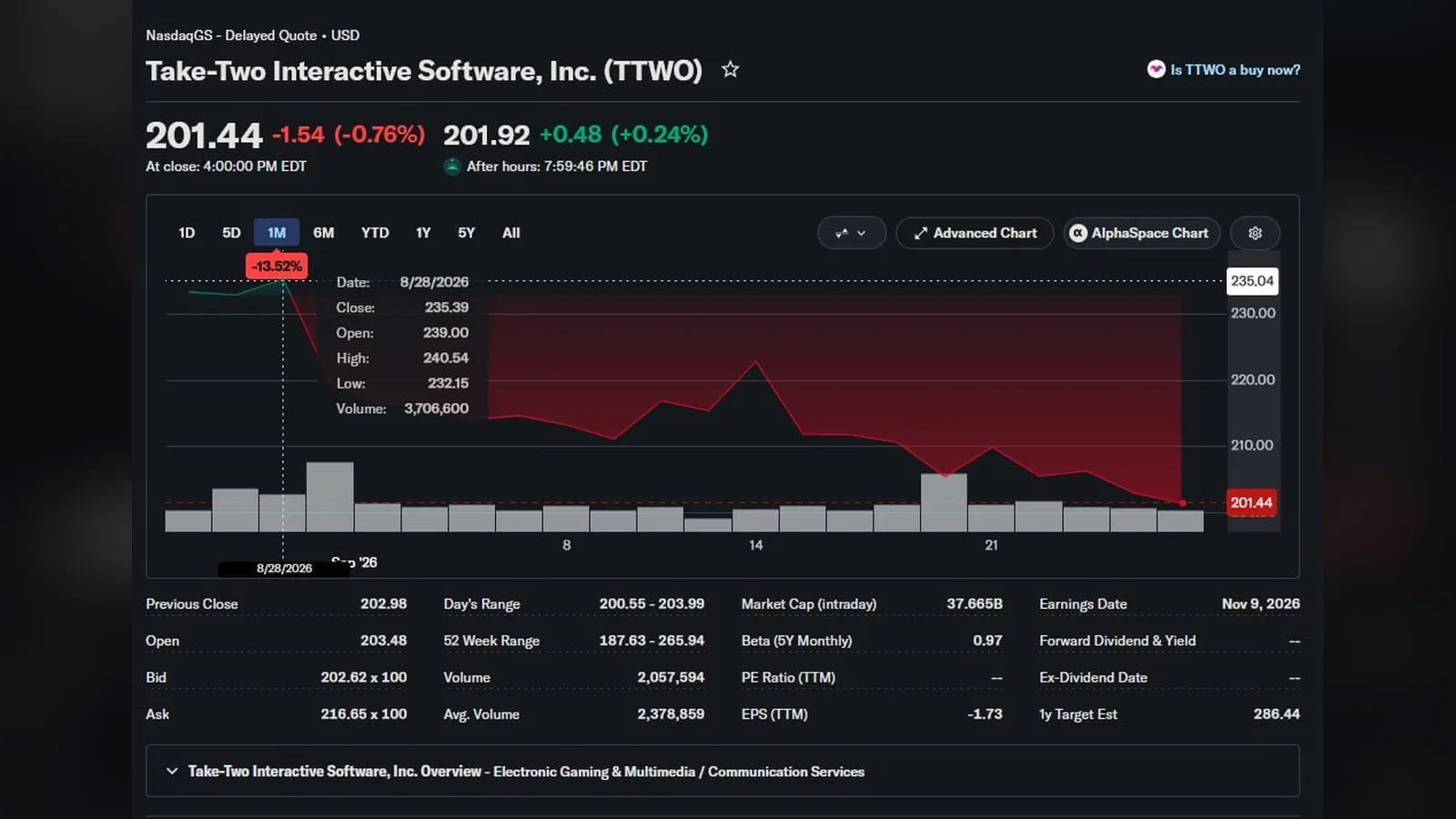Click the after hours price 201.92

click(x=486, y=135)
